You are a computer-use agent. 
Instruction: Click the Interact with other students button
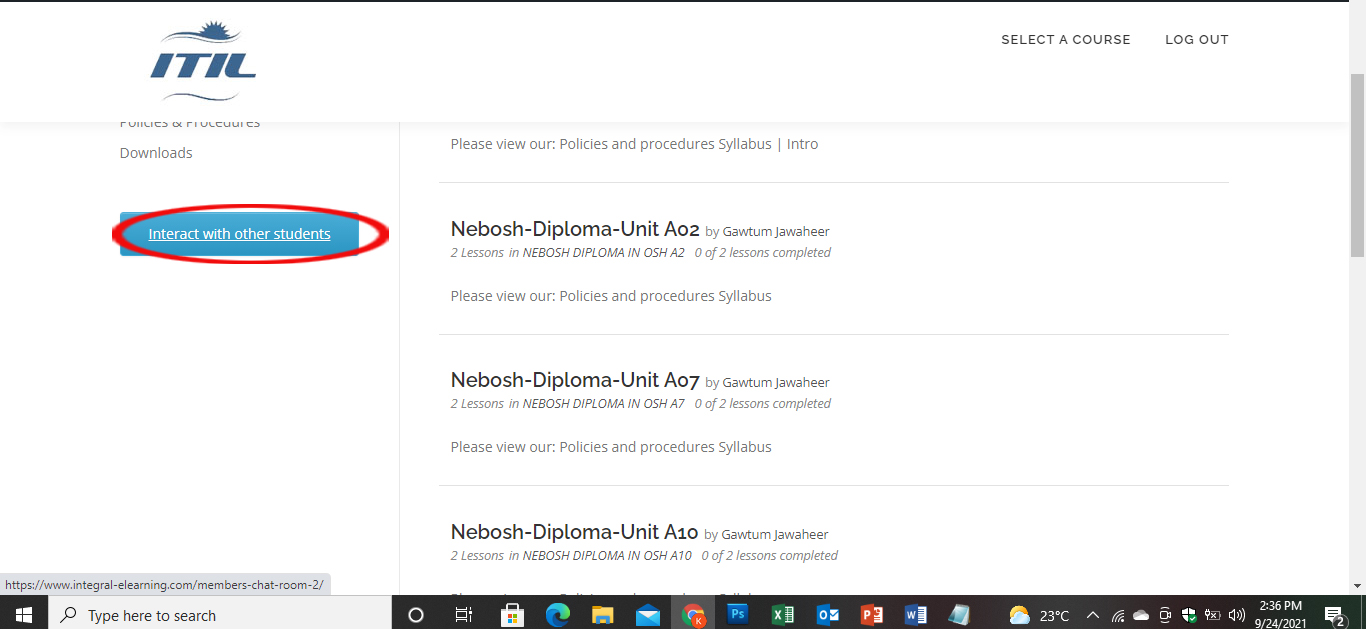pyautogui.click(x=239, y=234)
